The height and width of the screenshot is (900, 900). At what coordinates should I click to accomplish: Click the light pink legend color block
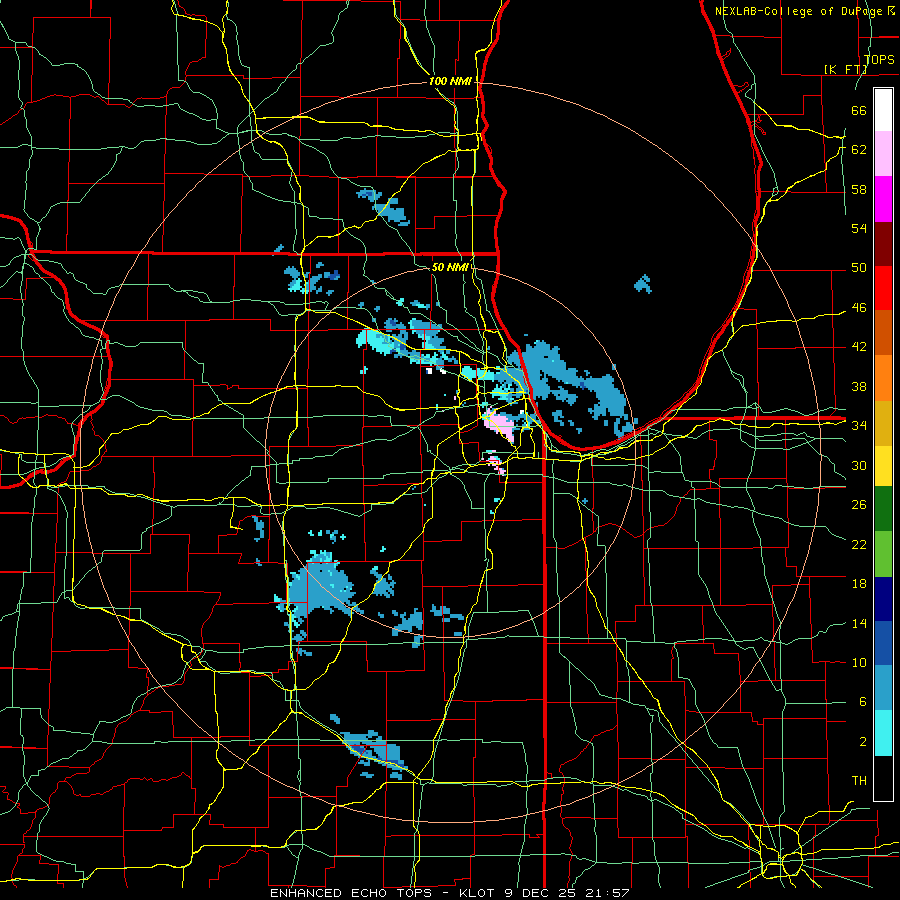[x=883, y=154]
